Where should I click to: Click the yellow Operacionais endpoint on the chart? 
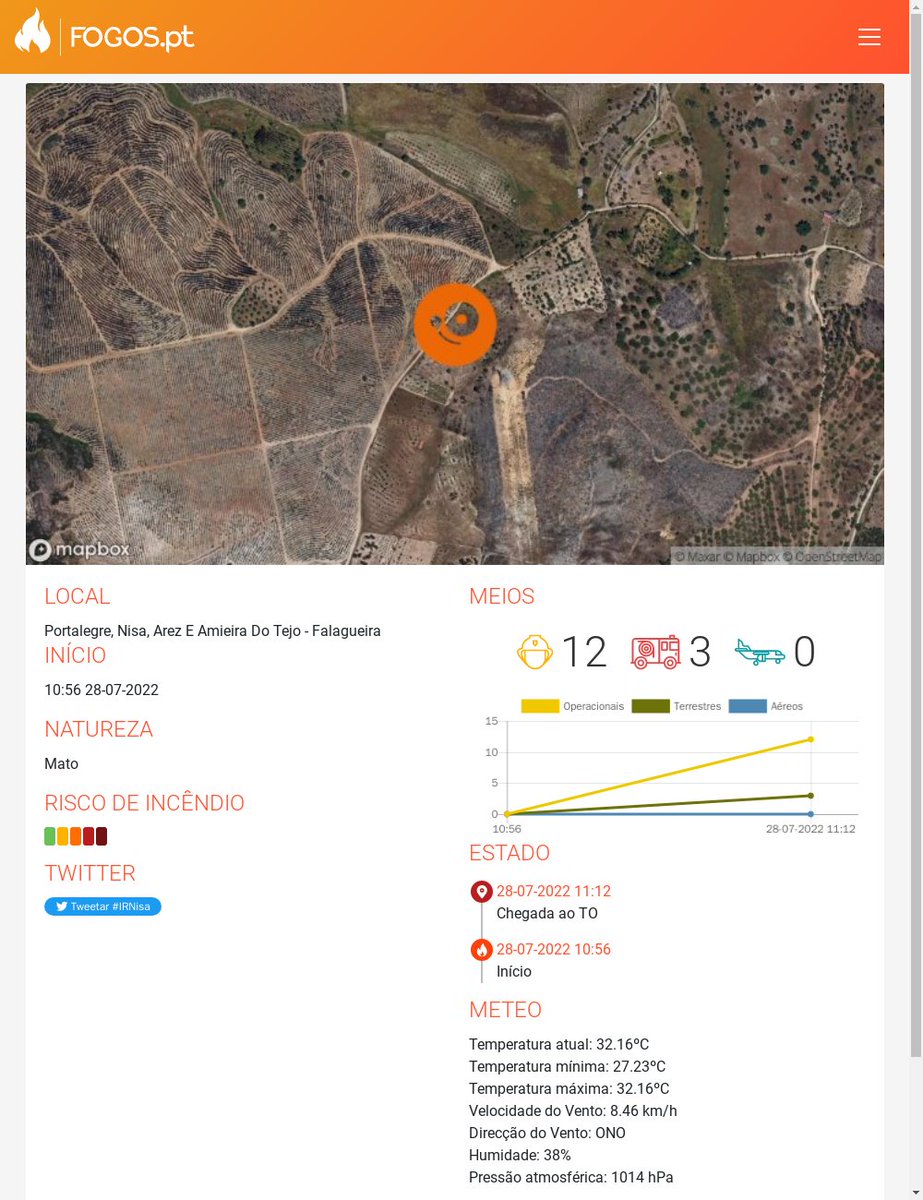(812, 739)
